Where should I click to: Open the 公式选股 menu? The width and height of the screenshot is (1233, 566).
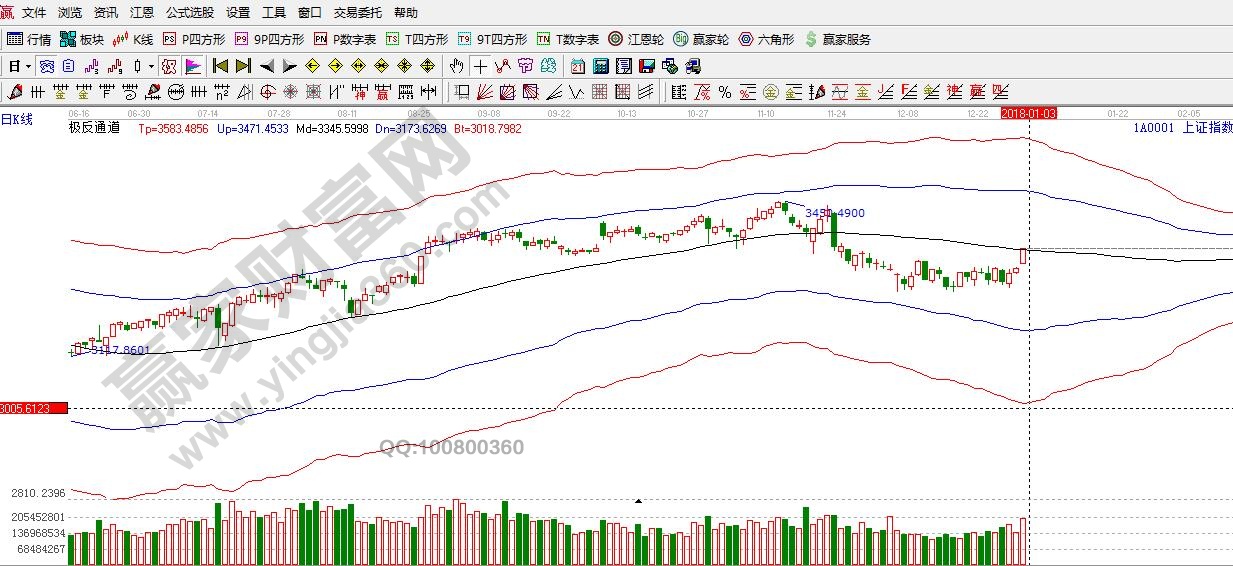189,13
